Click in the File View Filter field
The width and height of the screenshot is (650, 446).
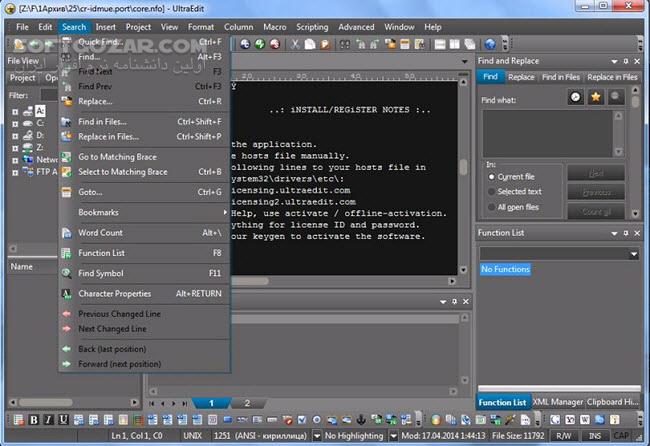pos(49,95)
